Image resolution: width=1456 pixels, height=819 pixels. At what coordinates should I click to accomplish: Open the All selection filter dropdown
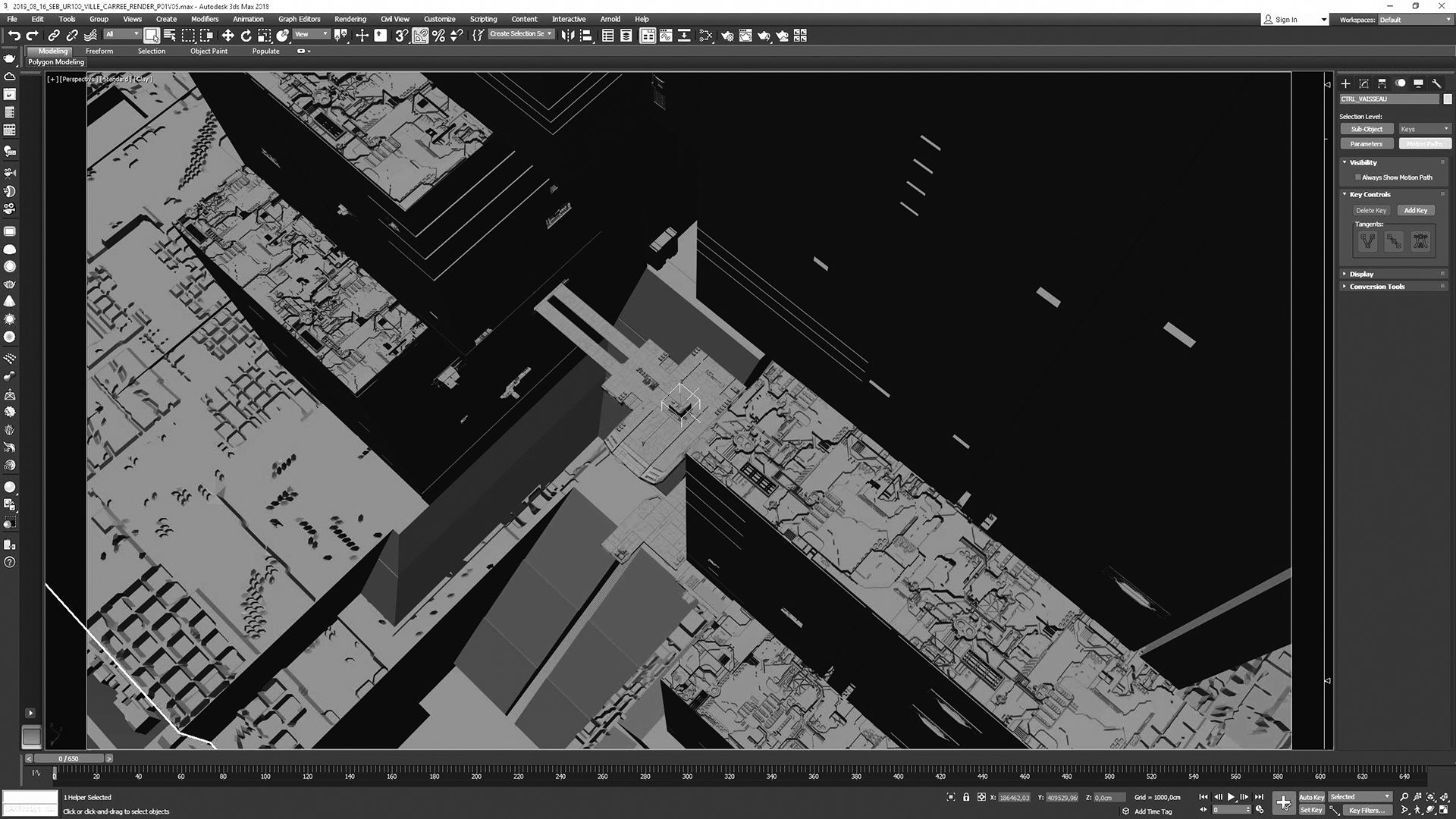pos(121,34)
